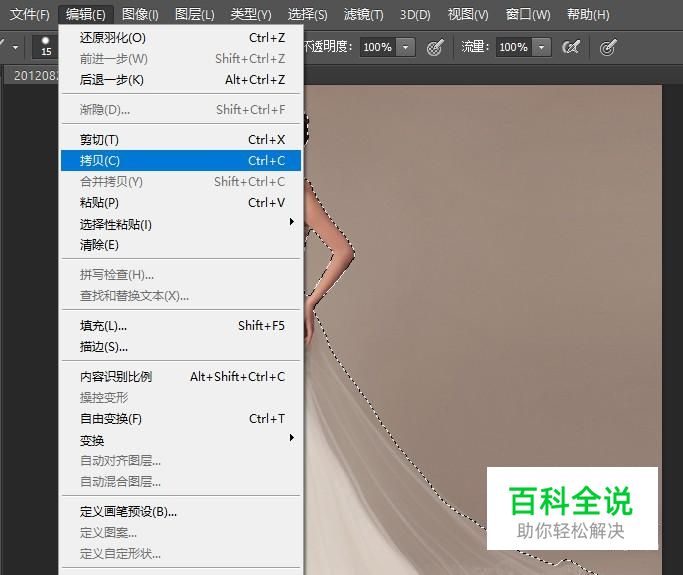Open the 填充(L)... fill dialog
683x575 pixels.
181,326
